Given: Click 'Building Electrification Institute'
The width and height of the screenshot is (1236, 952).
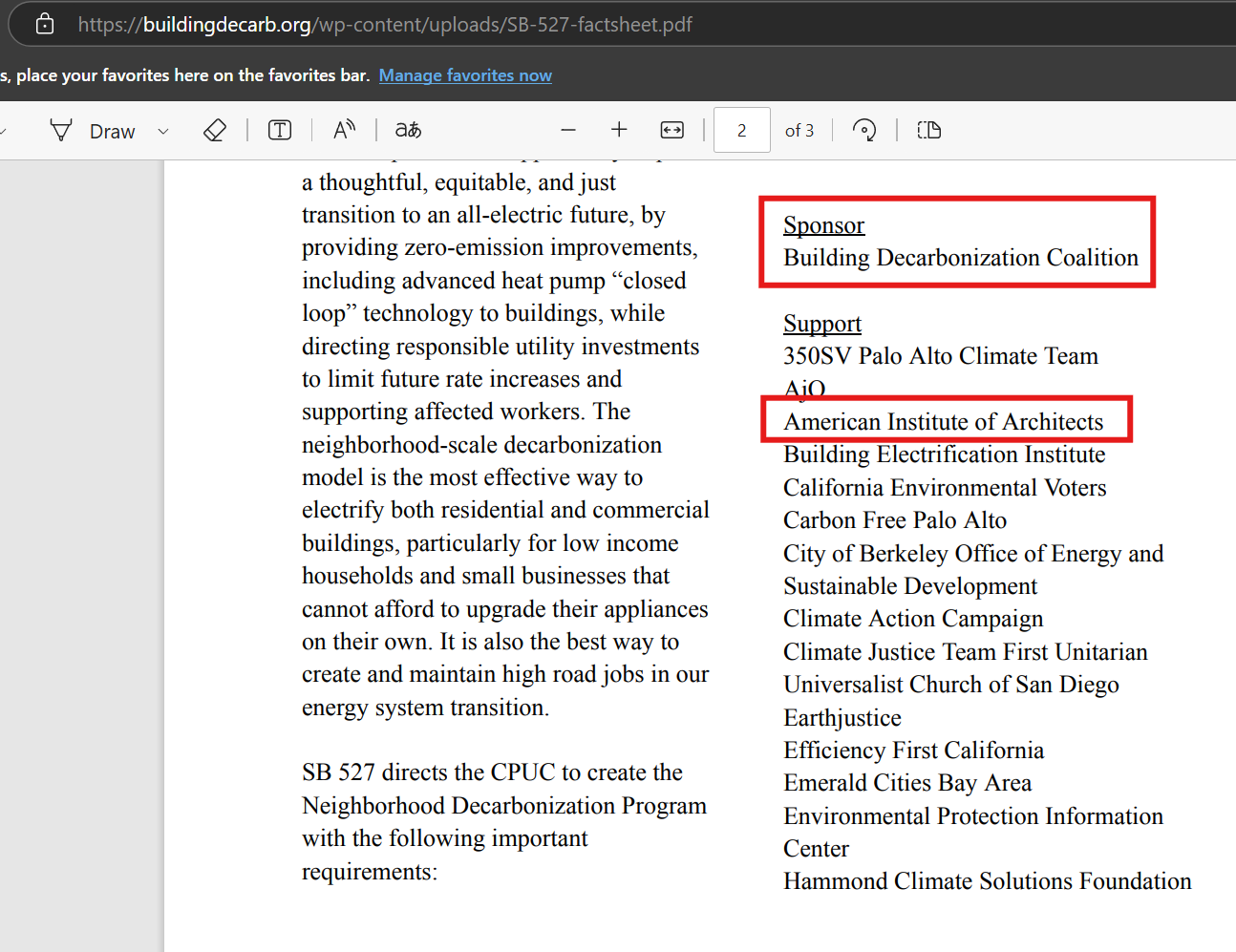Looking at the screenshot, I should (945, 455).
